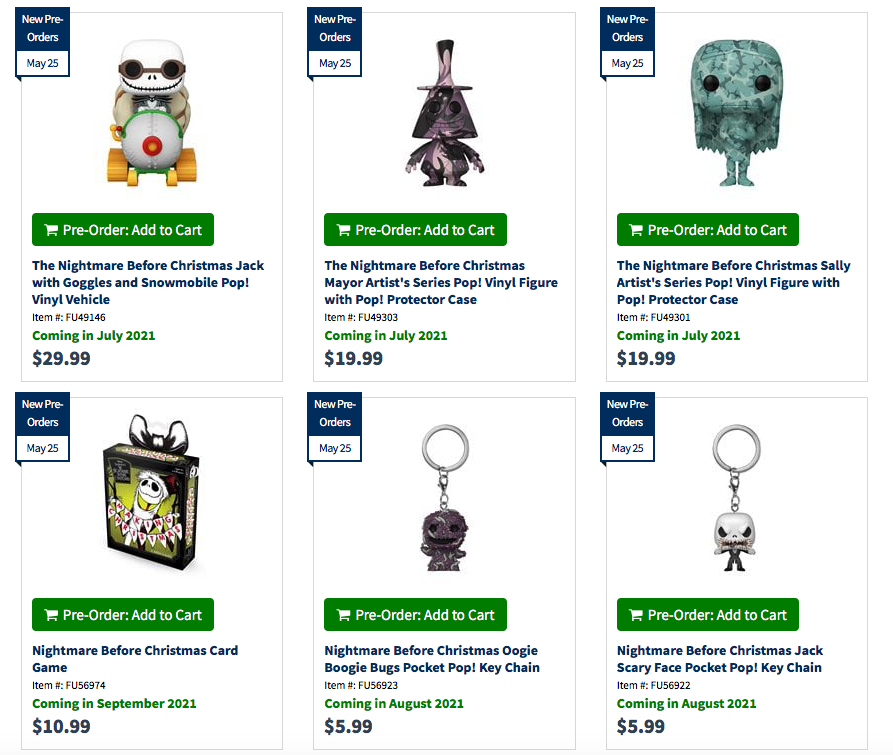The image size is (893, 755).
Task: Click cart icon on Jack Snowmobile pre-order button
Action: [51, 230]
